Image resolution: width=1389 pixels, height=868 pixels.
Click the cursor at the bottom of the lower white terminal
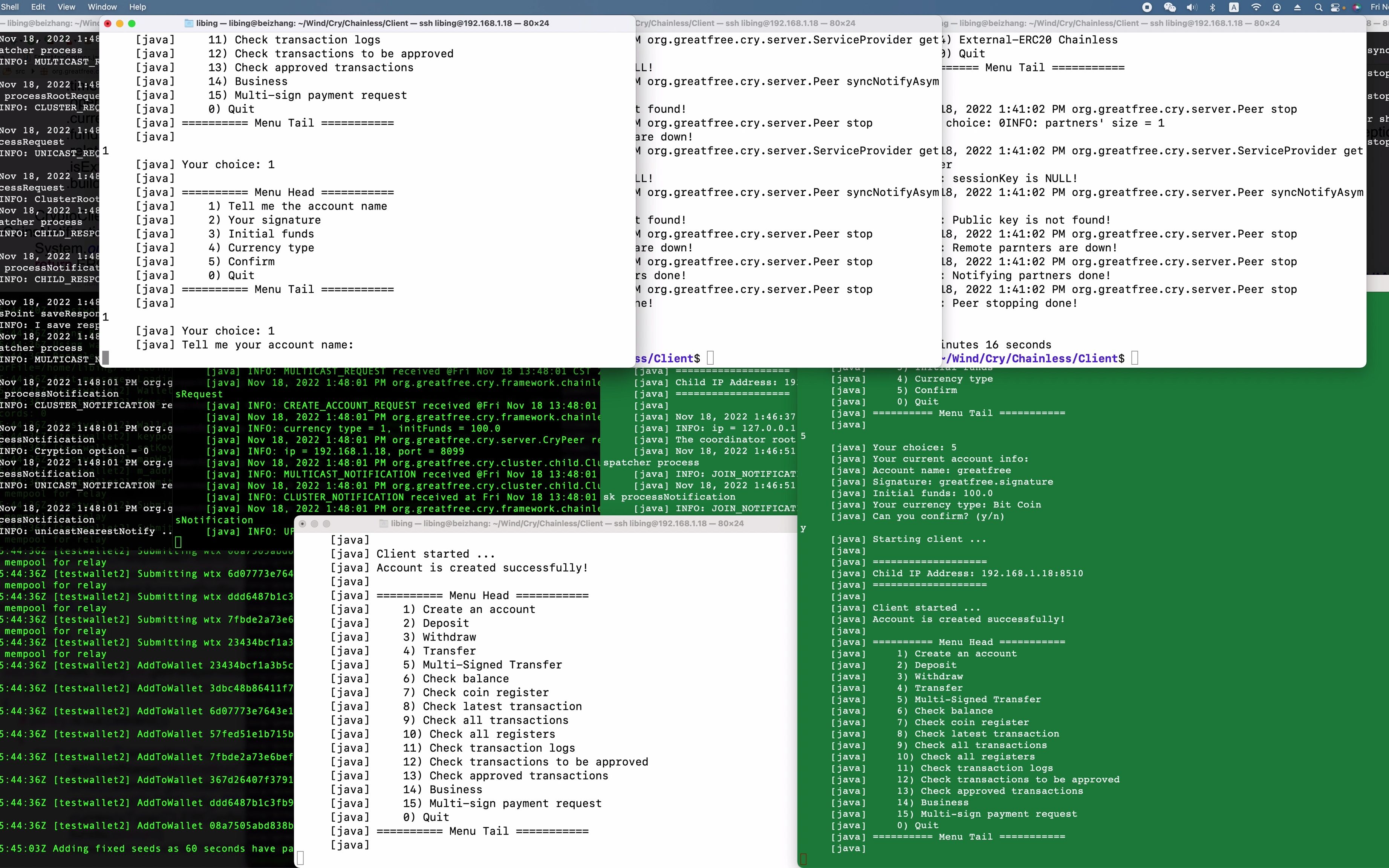coord(300,858)
